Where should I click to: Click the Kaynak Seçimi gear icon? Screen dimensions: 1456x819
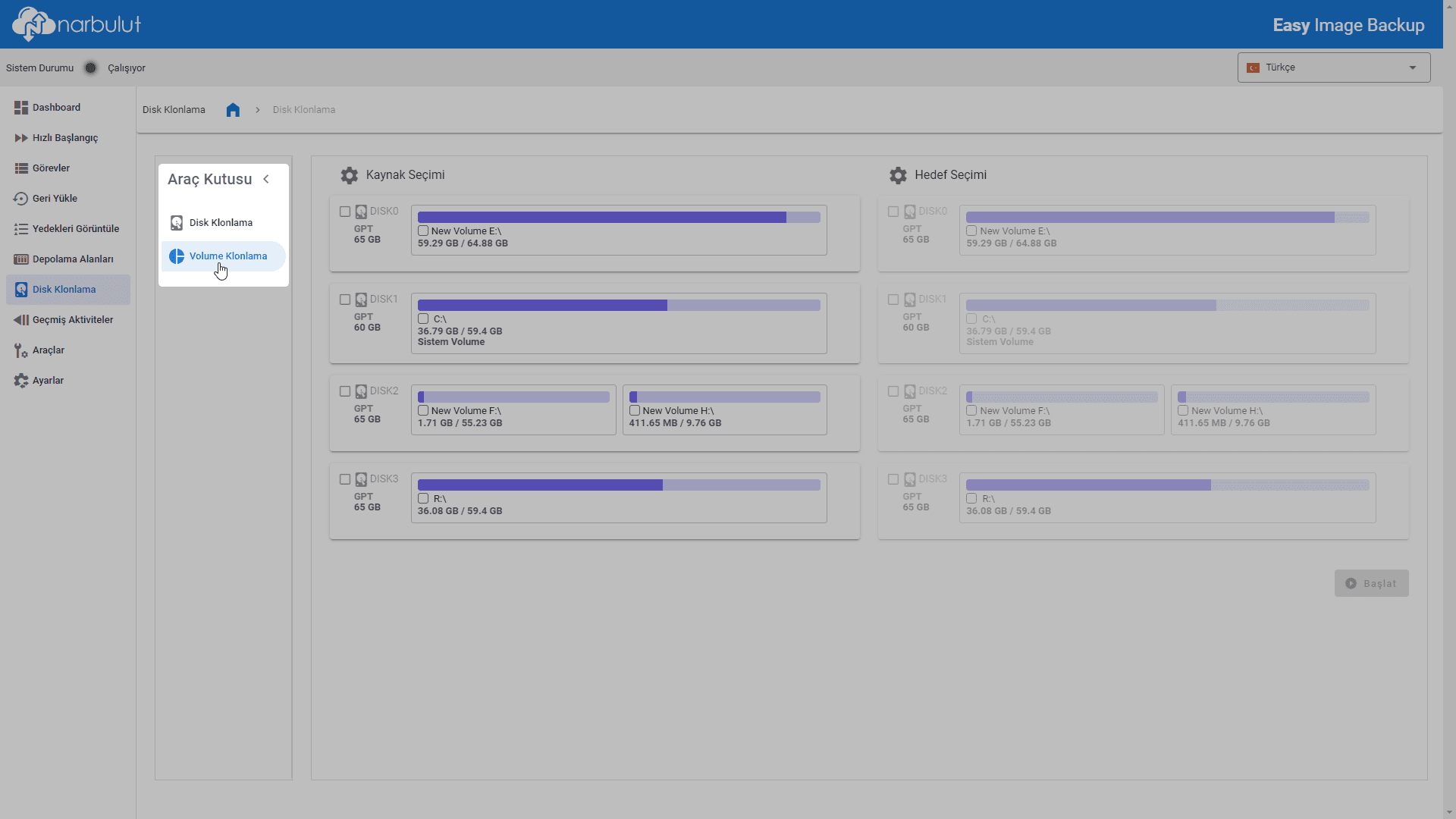[349, 175]
